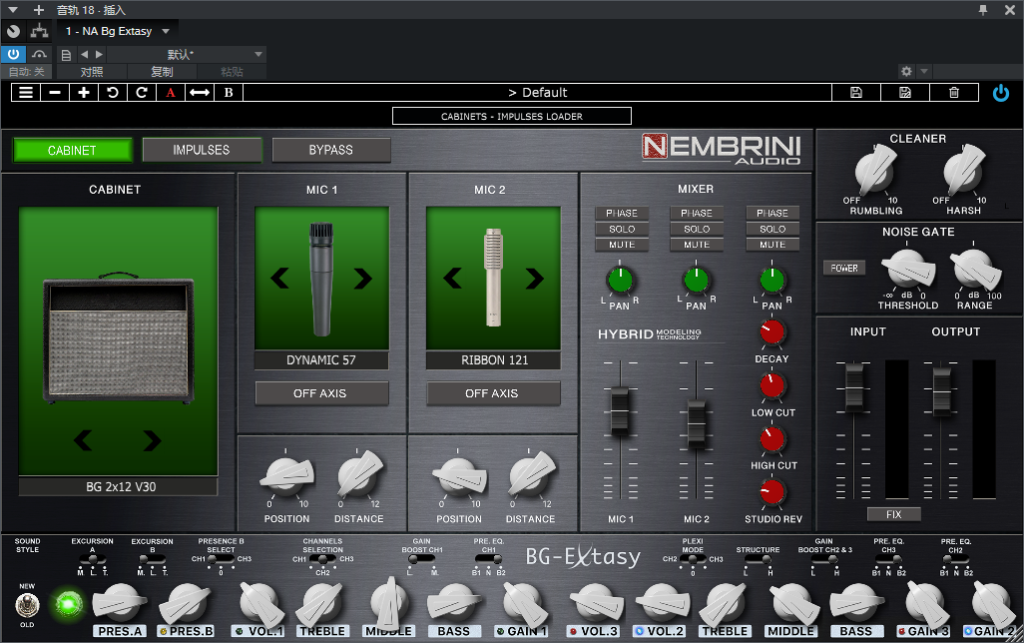Image resolution: width=1024 pixels, height=643 pixels.
Task: Click the Noise Gate THRESHOLD knob
Action: point(906,269)
